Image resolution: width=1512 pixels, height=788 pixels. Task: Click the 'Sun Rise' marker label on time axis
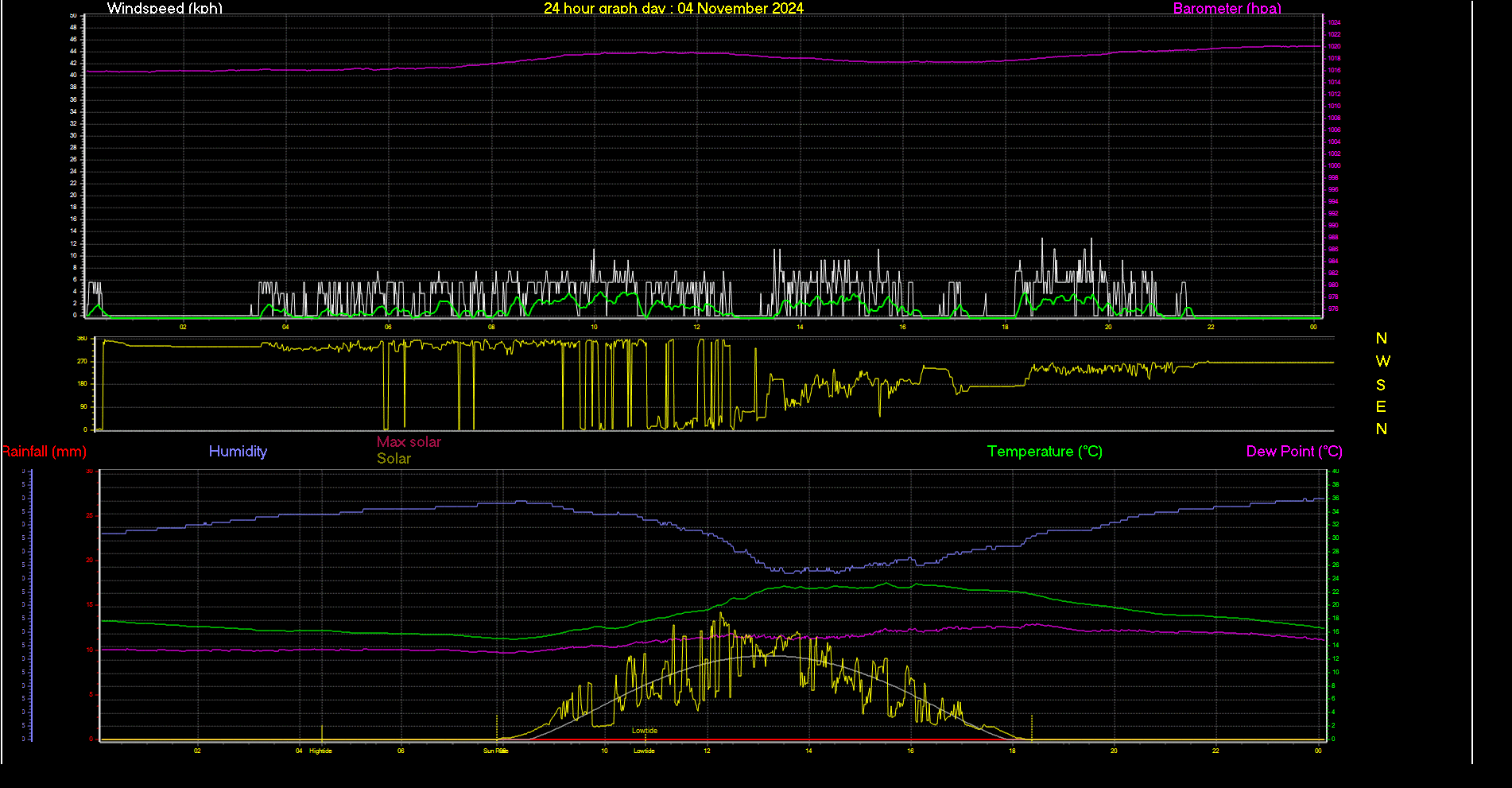(496, 751)
